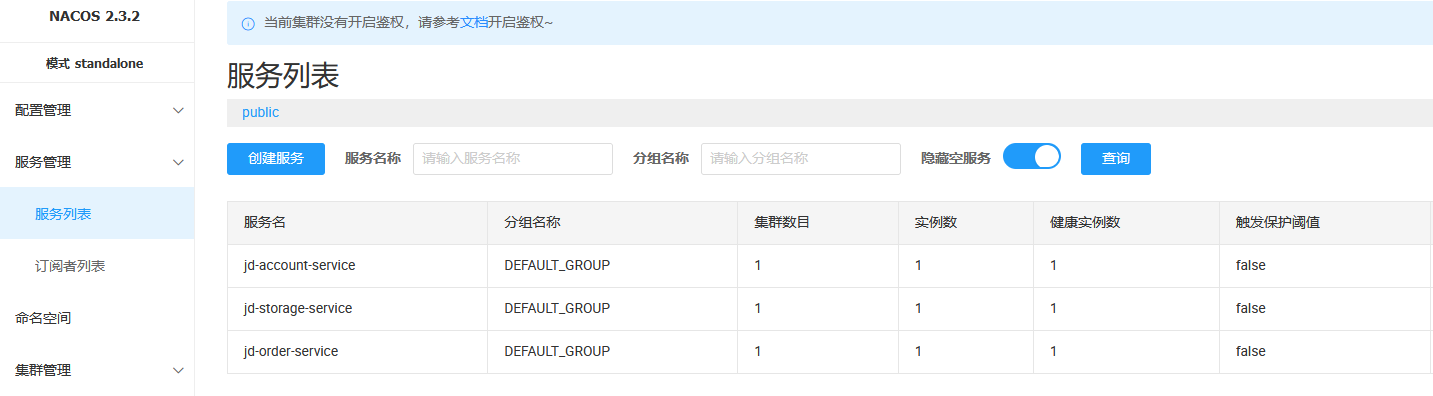The height and width of the screenshot is (396, 1433).
Task: Open 配置管理 in the sidebar
Action: tap(43, 111)
